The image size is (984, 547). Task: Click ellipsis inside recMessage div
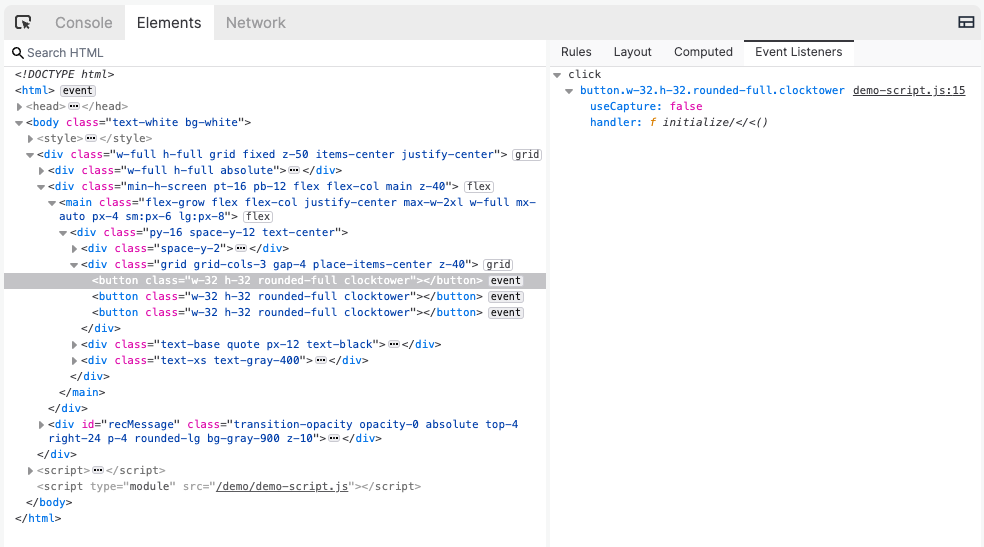point(334,438)
